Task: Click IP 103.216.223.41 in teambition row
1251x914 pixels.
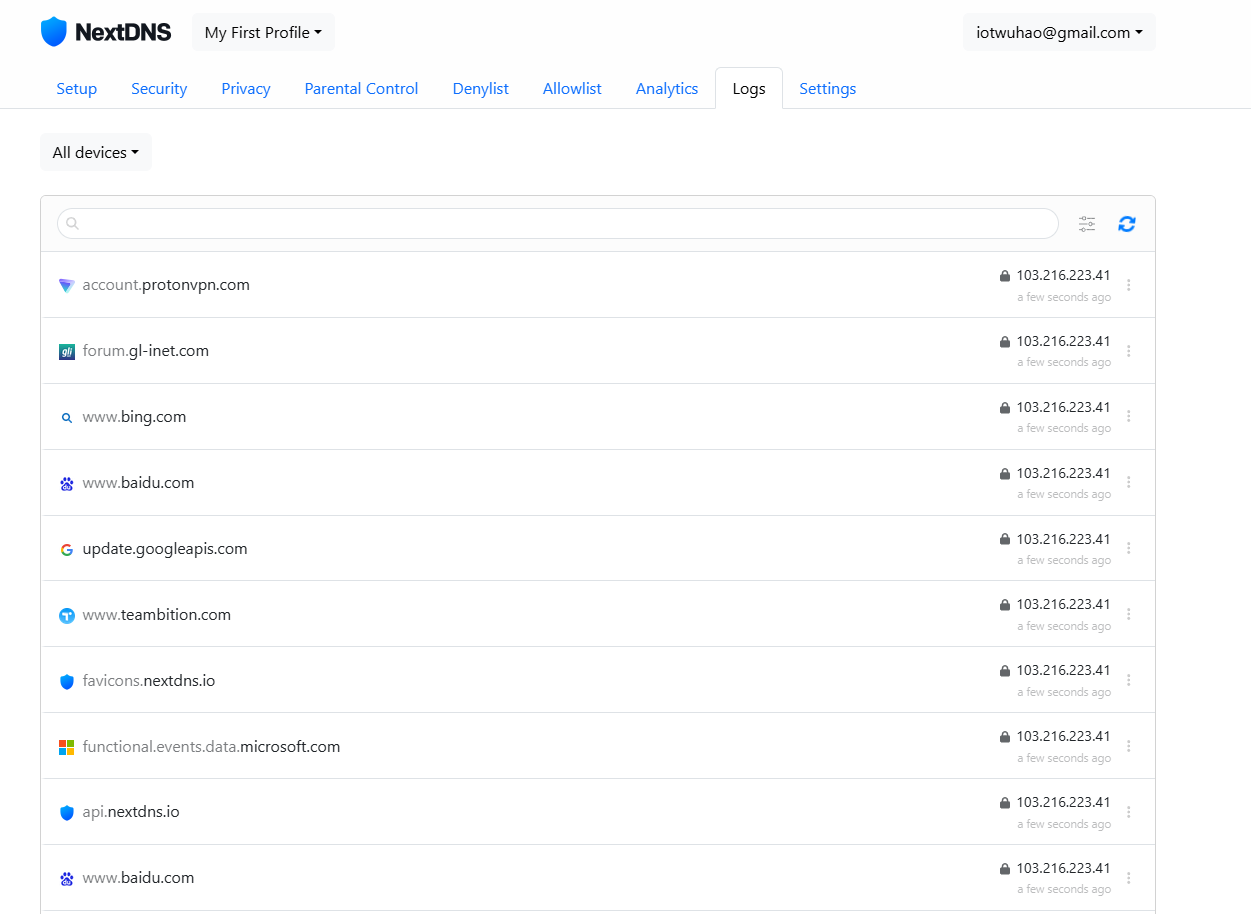Action: click(x=1064, y=605)
